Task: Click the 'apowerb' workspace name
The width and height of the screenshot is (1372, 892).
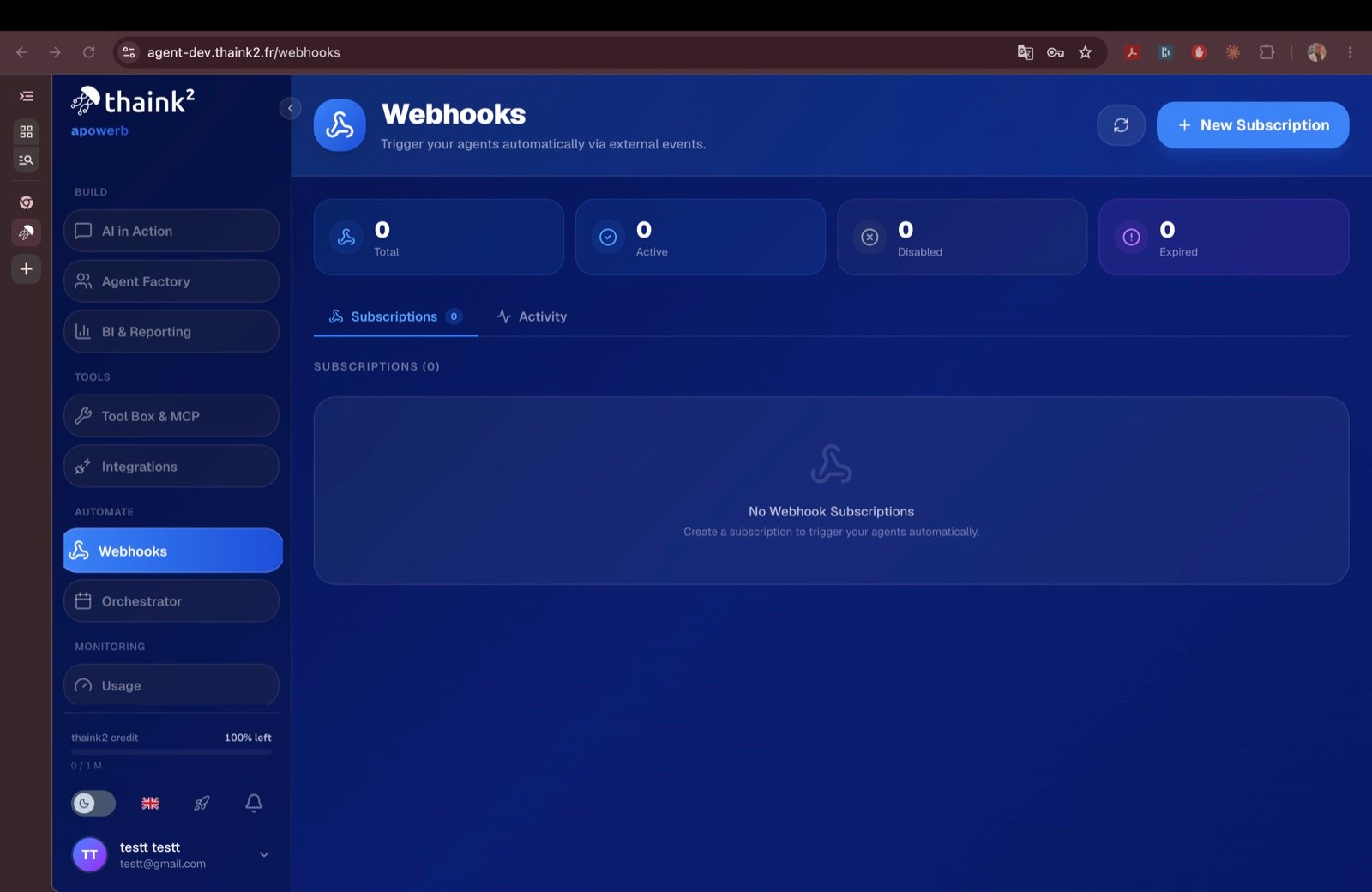Action: (99, 130)
